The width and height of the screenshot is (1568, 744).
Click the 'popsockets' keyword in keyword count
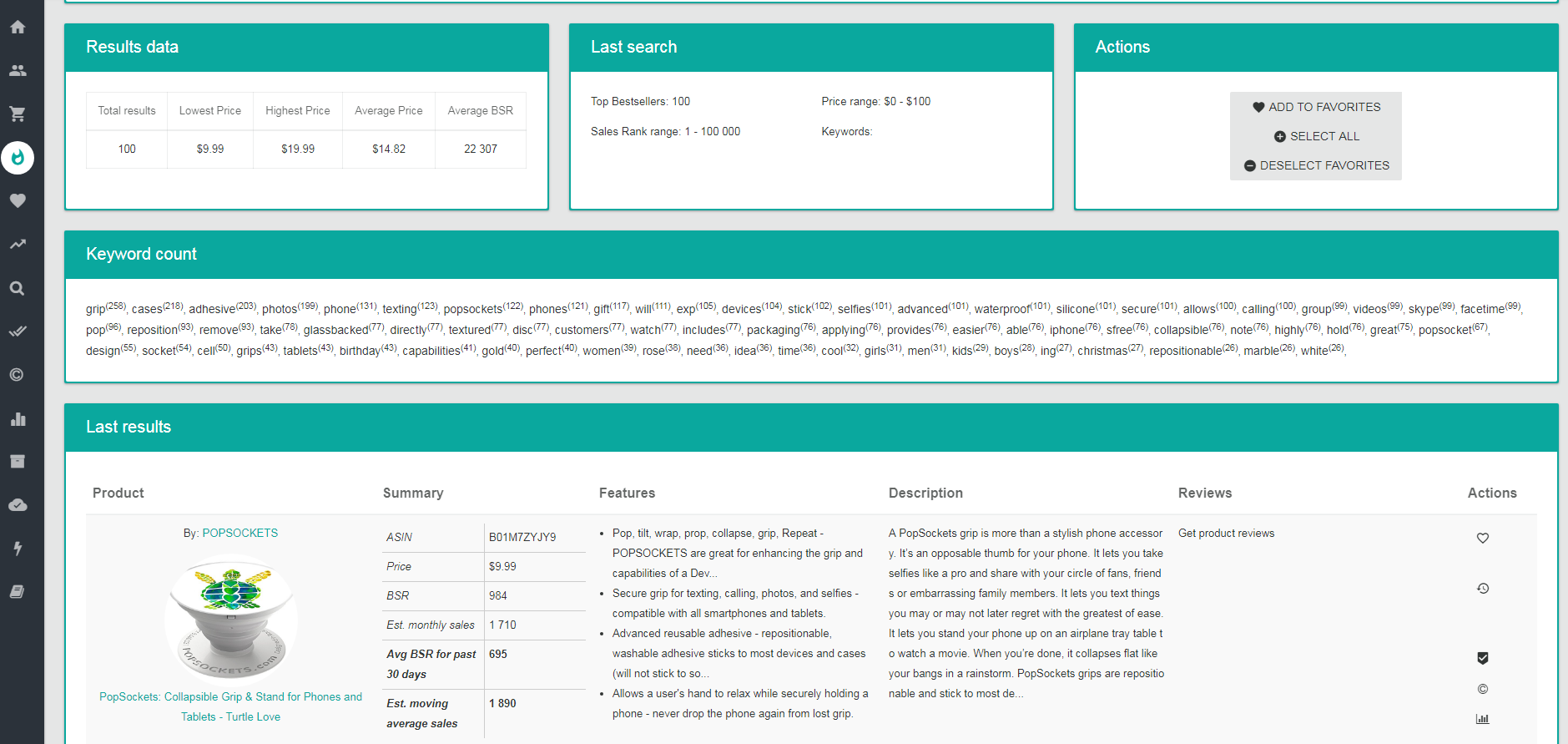coord(472,309)
